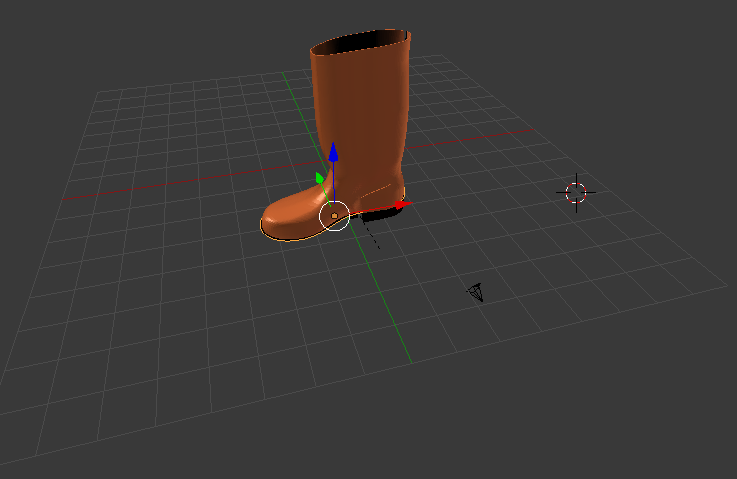Click the red X-axis gizmo arrow

coord(401,205)
